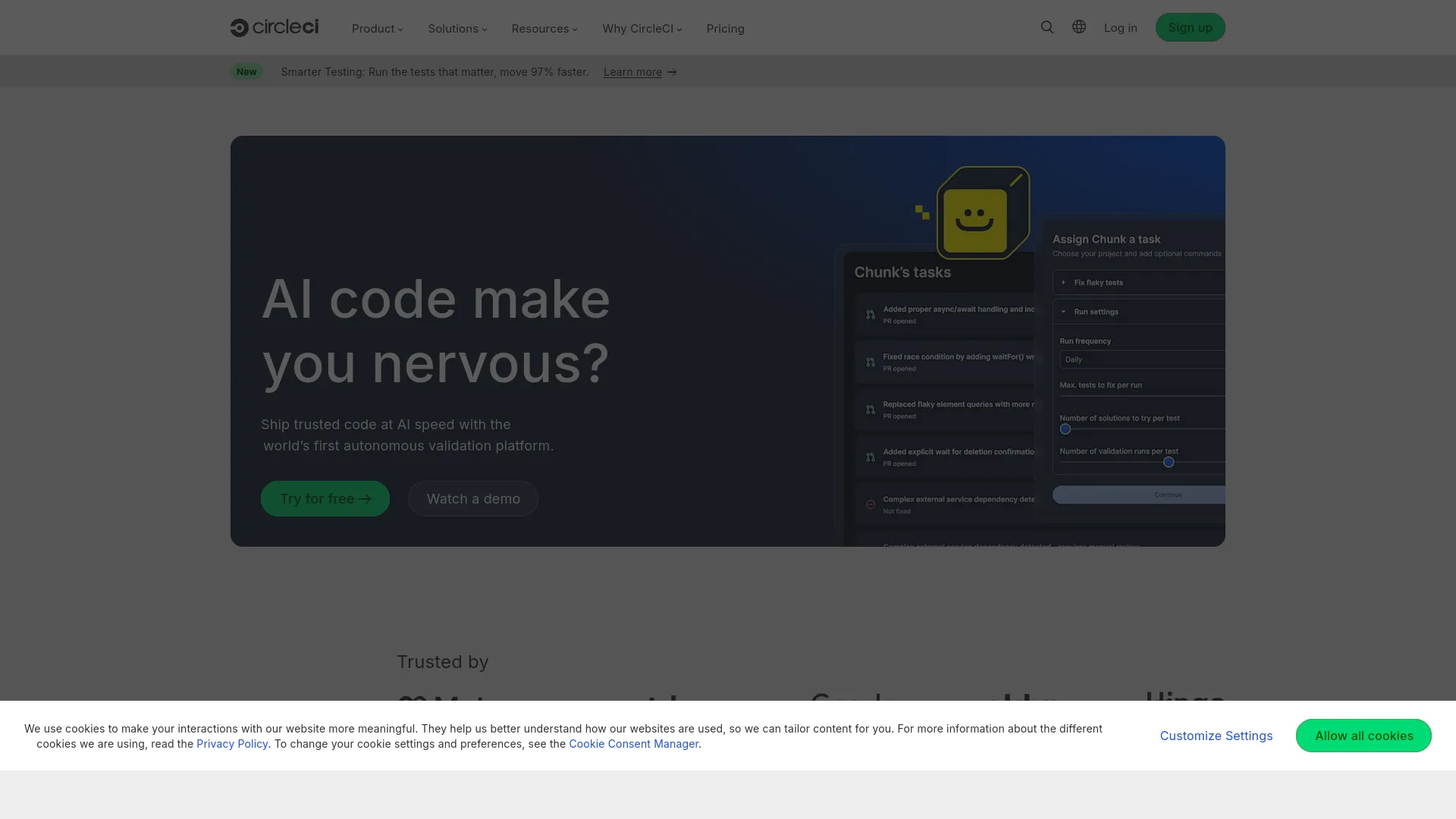Open 'Customize Settings' for cookies
Screen dimensions: 1456x819
pos(1216,736)
